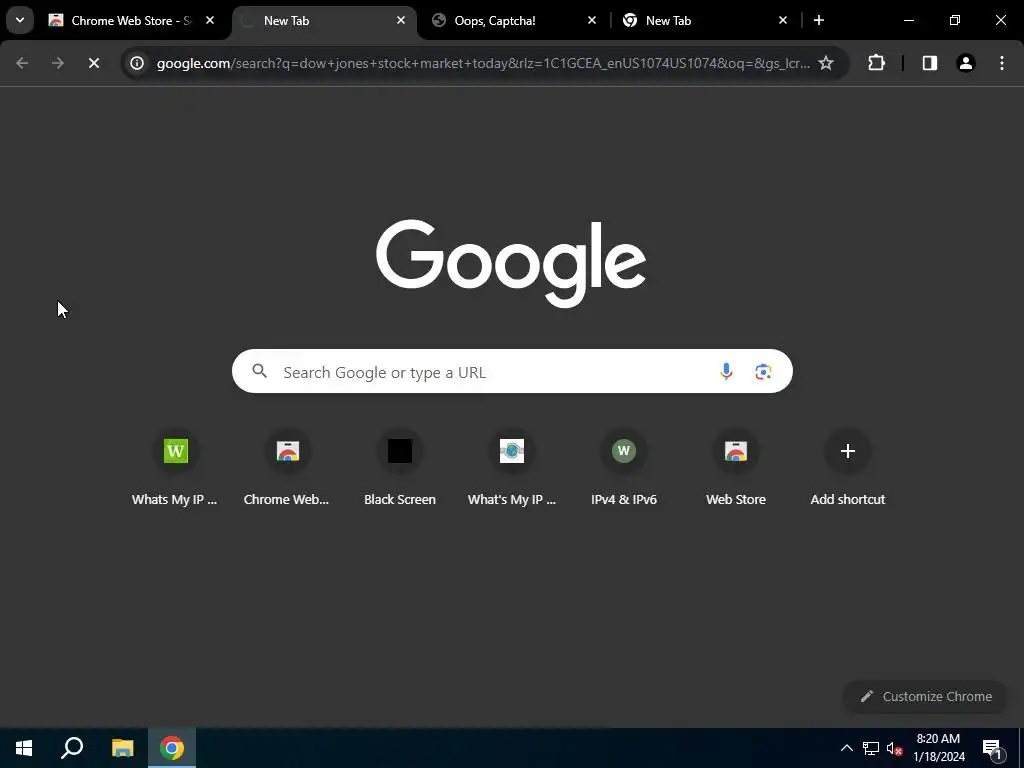This screenshot has height=768, width=1024.
Task: Switch to the Chrome Web Store tab
Action: [131, 20]
